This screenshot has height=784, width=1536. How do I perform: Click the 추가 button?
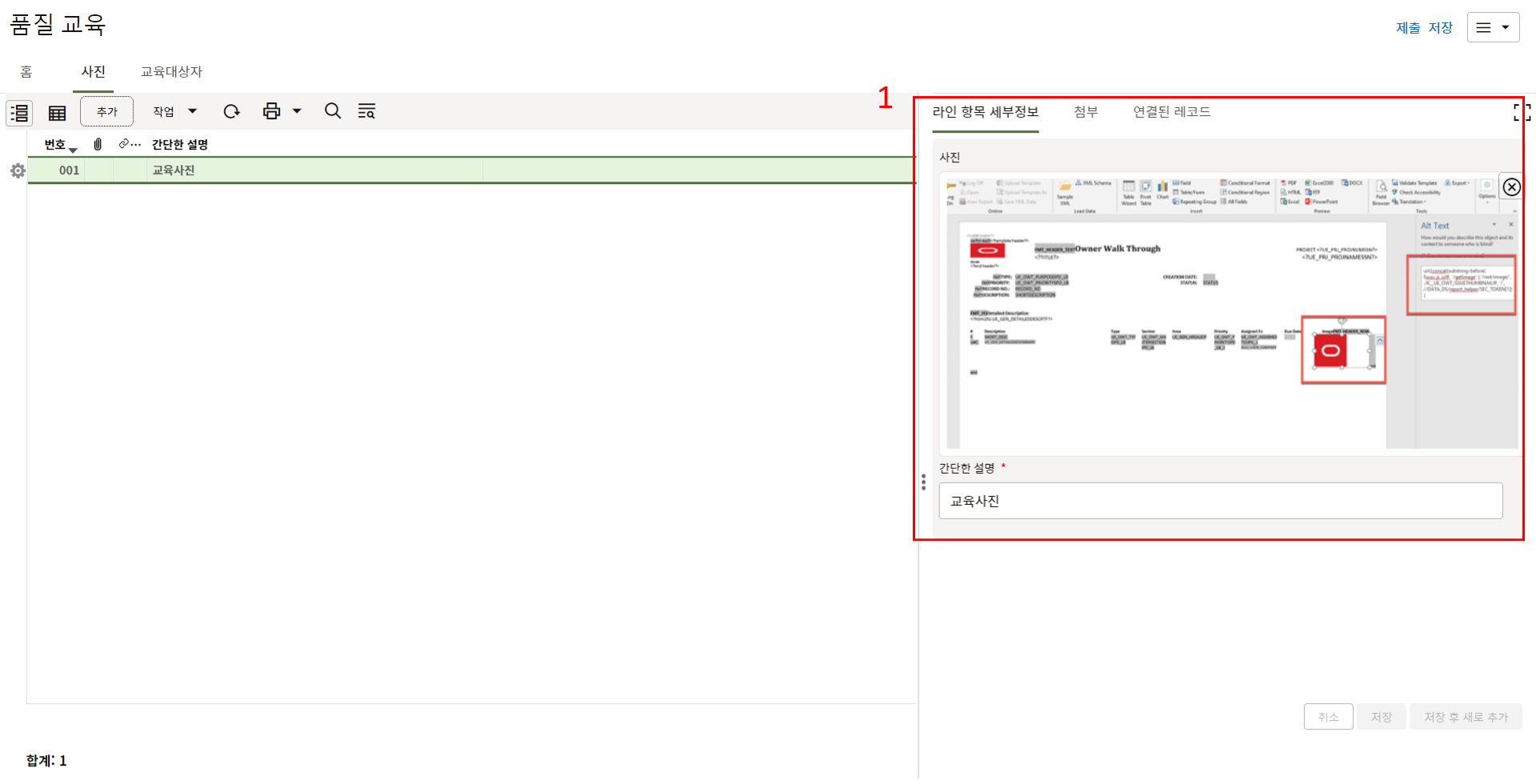[106, 111]
